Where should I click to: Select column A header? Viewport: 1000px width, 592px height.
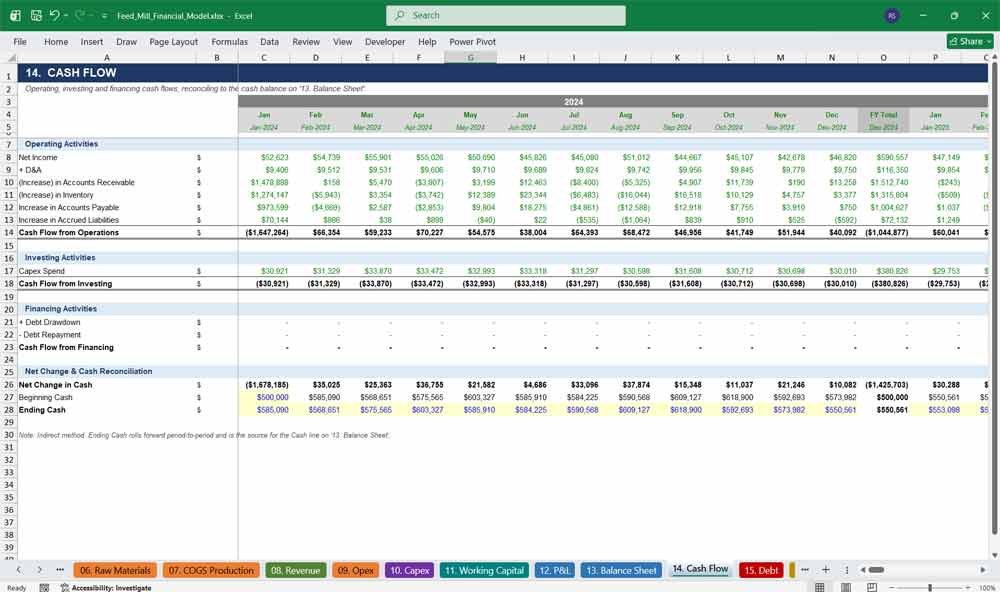point(107,57)
